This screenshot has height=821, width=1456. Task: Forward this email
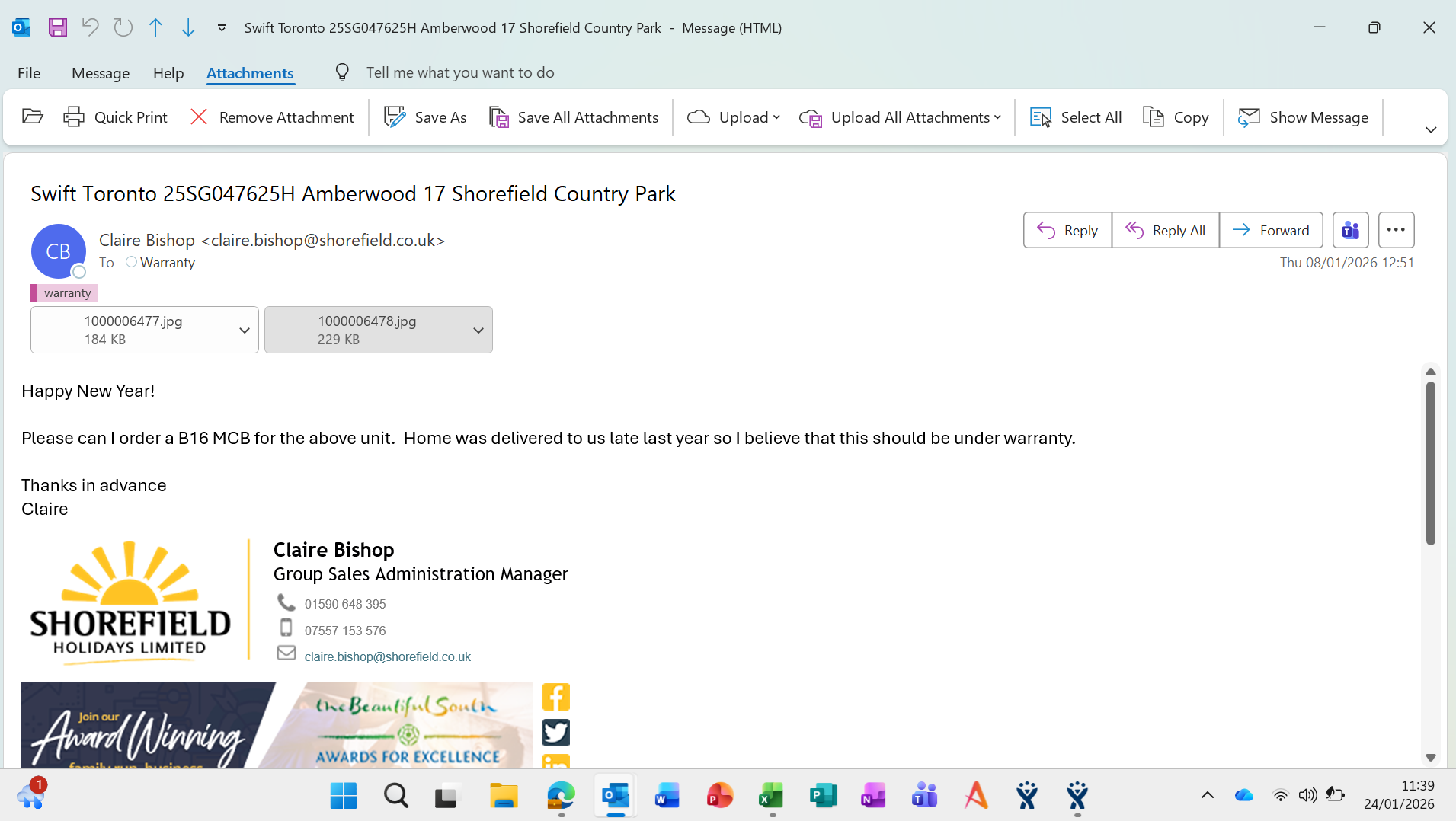coord(1271,230)
